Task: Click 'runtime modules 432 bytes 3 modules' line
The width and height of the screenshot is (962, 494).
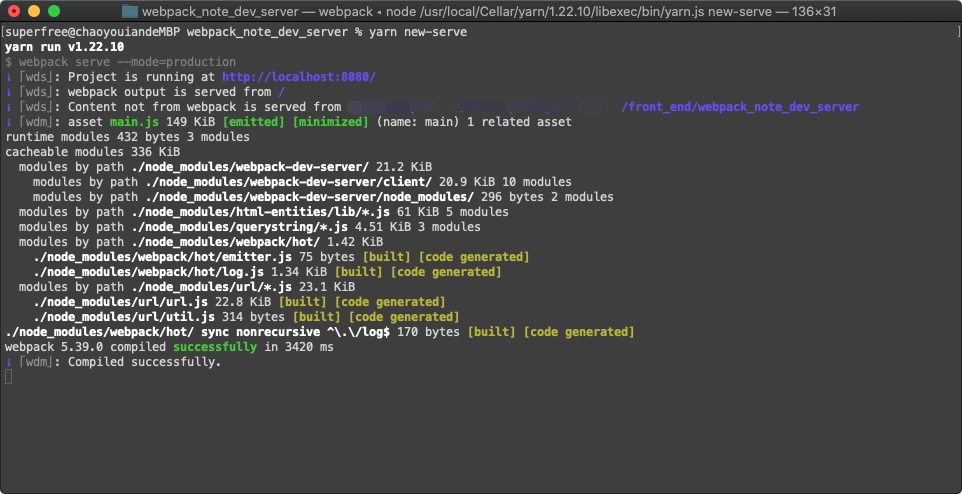Action: click(x=127, y=137)
